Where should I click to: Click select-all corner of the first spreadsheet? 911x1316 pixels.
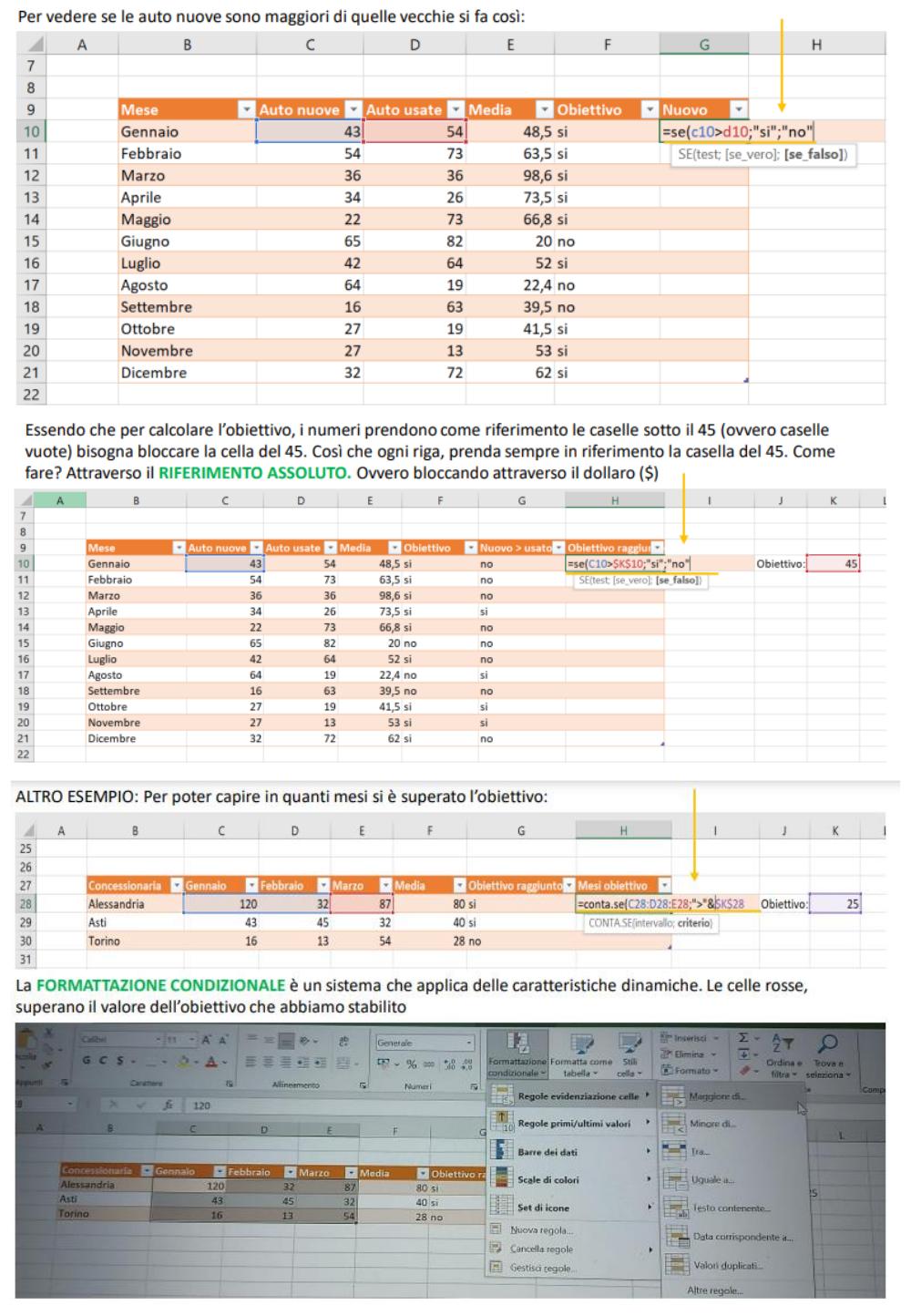click(x=31, y=44)
